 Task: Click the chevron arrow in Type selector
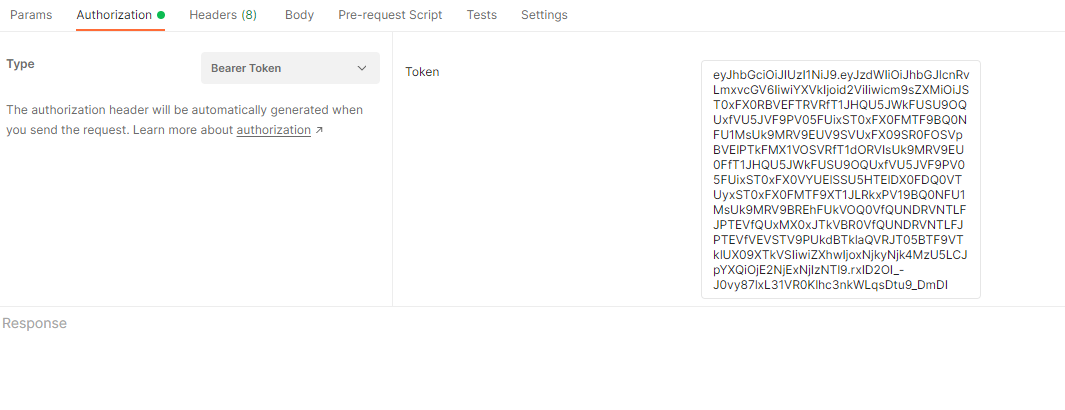point(362,68)
